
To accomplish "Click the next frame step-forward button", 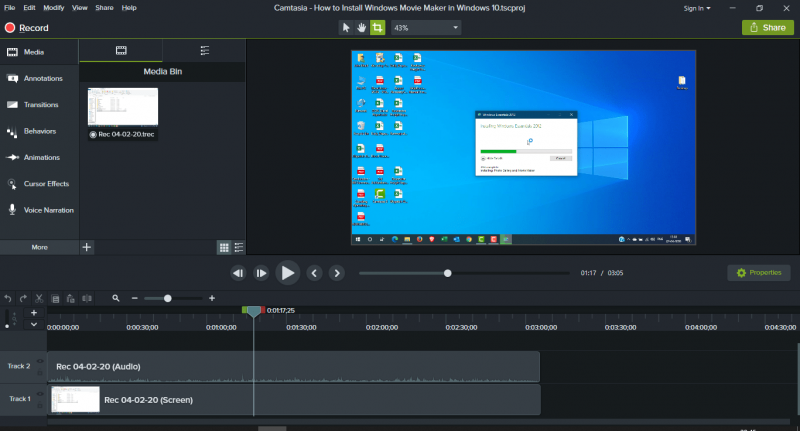I will point(261,273).
